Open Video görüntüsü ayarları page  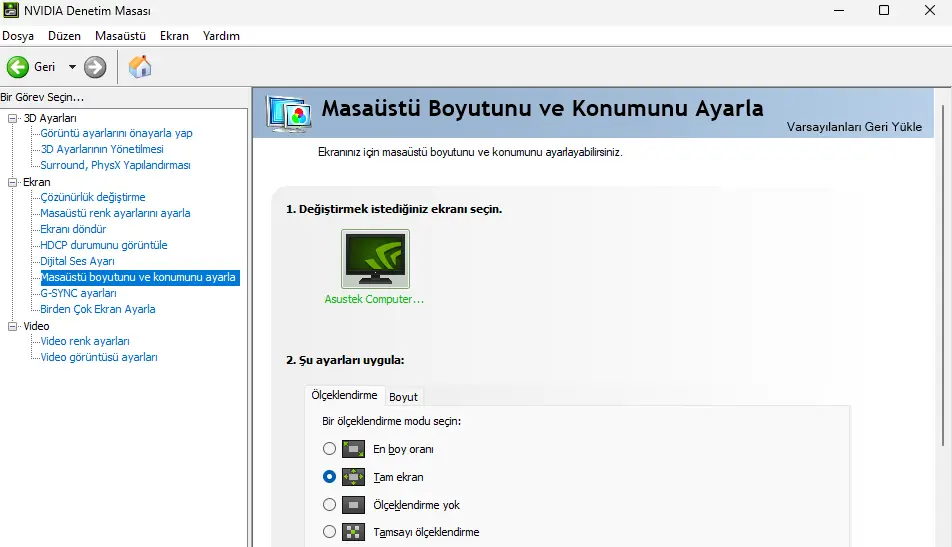click(99, 357)
